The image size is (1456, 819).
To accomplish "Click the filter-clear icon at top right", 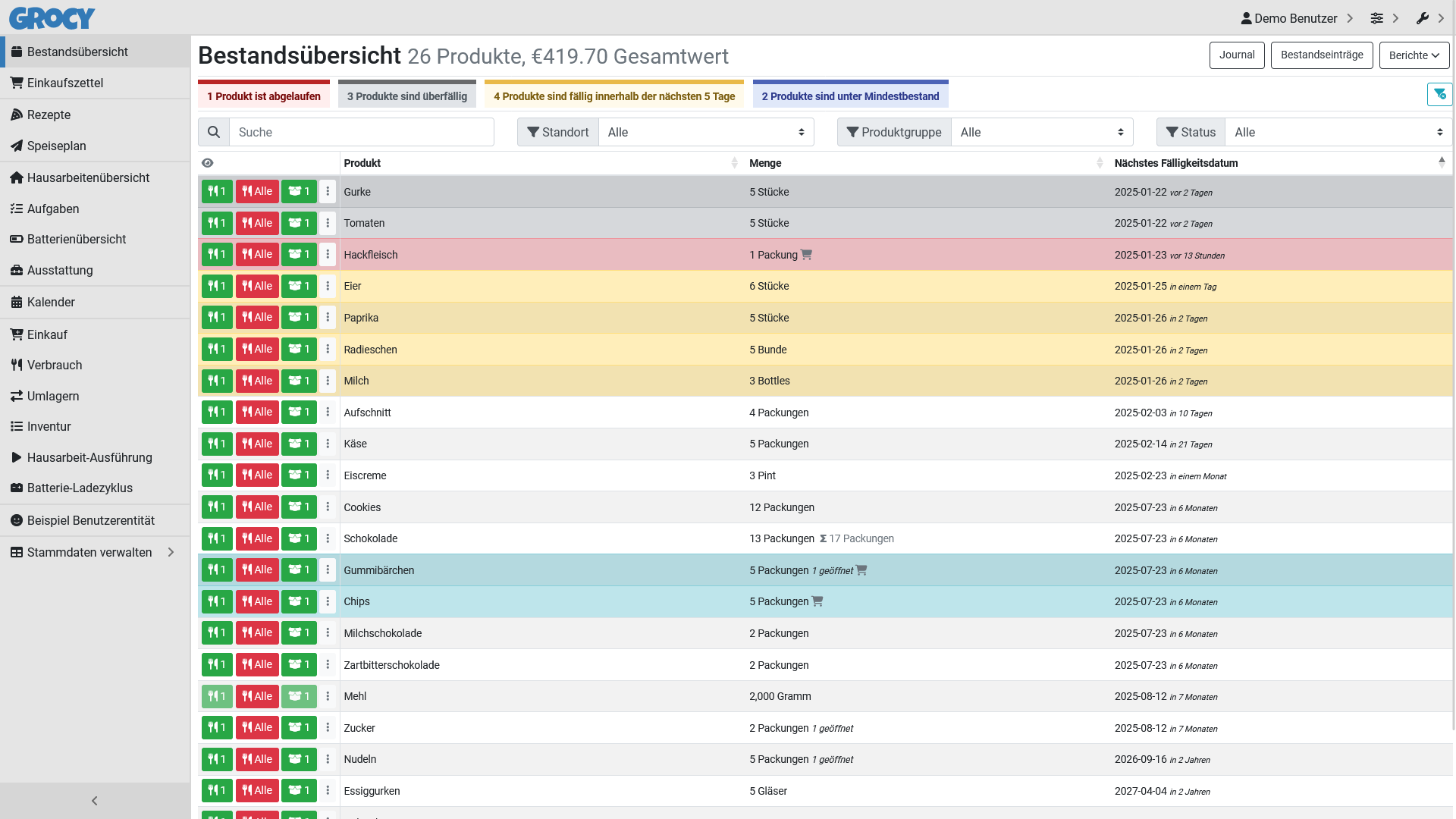I will 1439,94.
